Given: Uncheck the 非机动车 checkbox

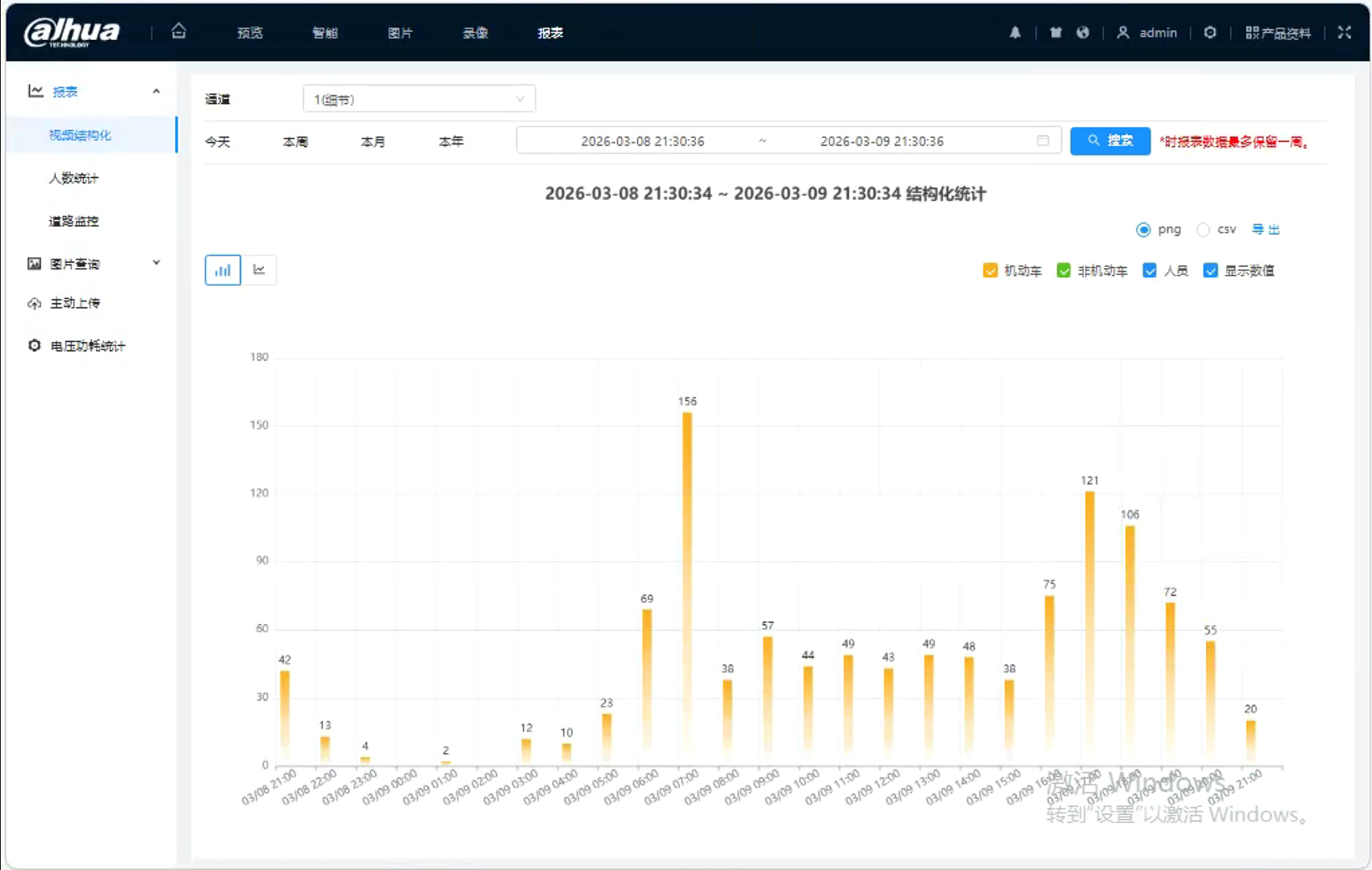Looking at the screenshot, I should pos(1063,271).
